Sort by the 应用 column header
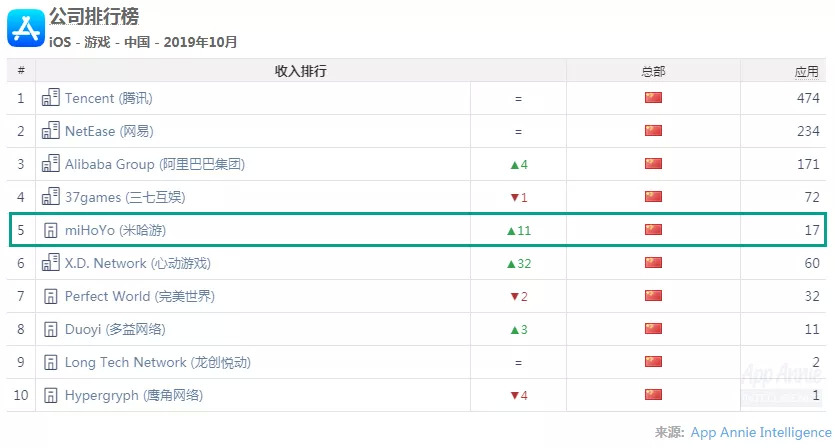Screen dimensions: 835x448 click(x=806, y=71)
